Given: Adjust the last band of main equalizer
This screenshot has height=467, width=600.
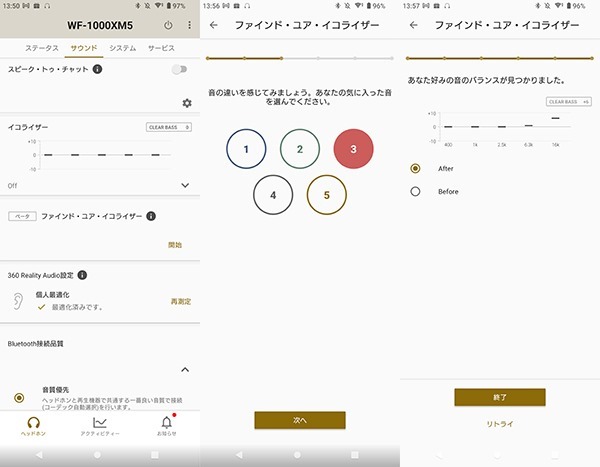Looking at the screenshot, I should coord(155,155).
